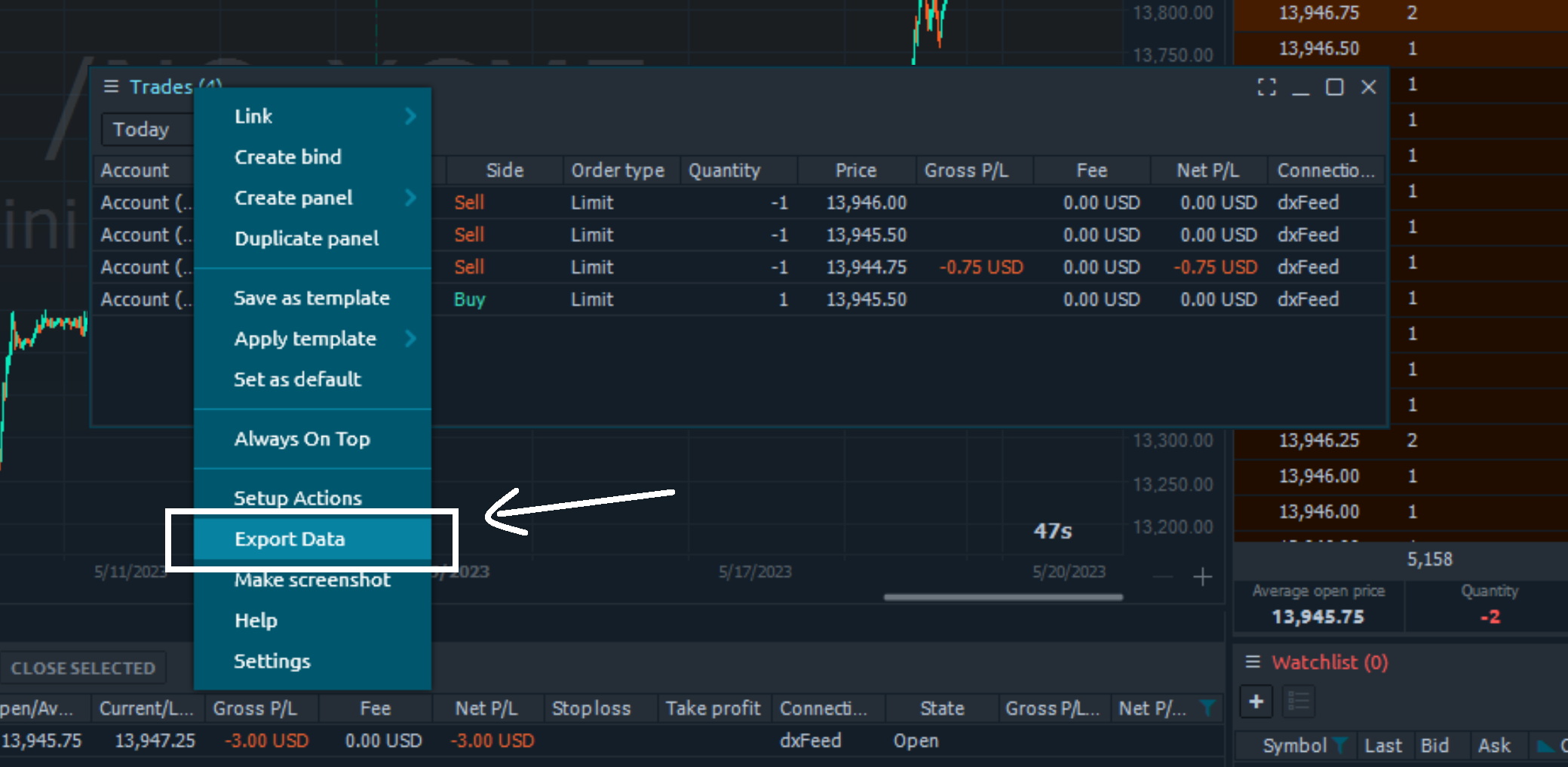Expand the Link submenu arrow
This screenshot has height=767, width=1568.
(410, 116)
